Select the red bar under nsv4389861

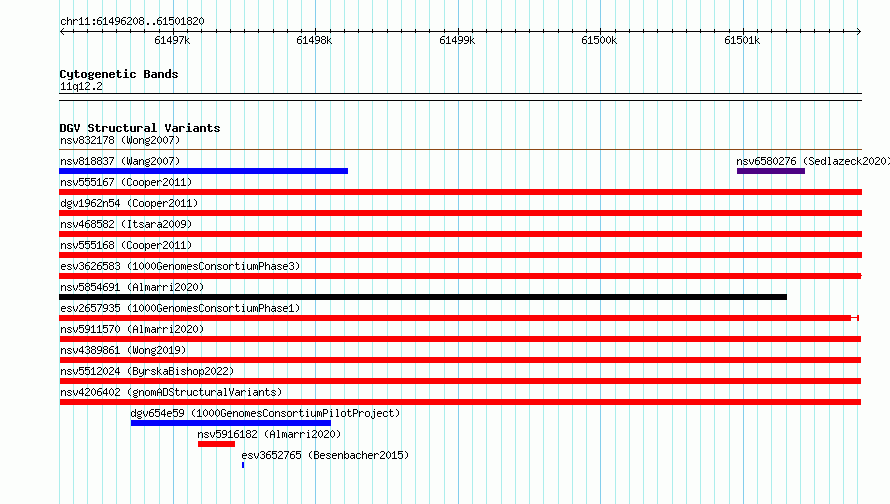460,360
